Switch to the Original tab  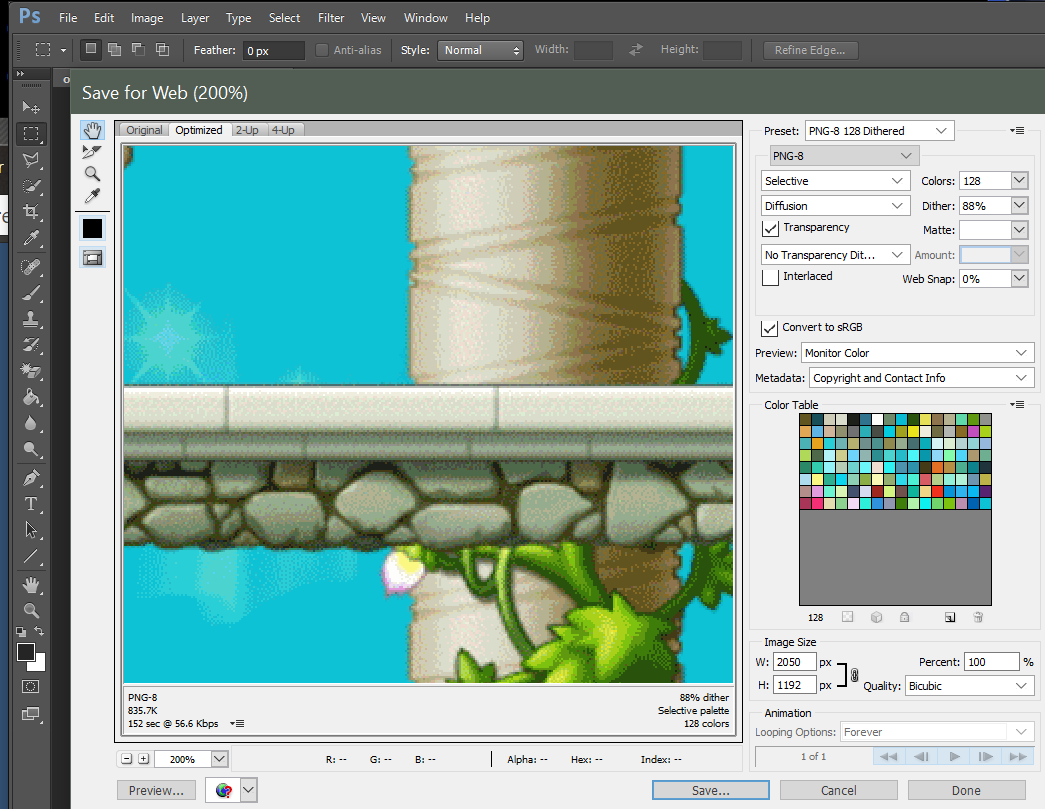[x=144, y=130]
